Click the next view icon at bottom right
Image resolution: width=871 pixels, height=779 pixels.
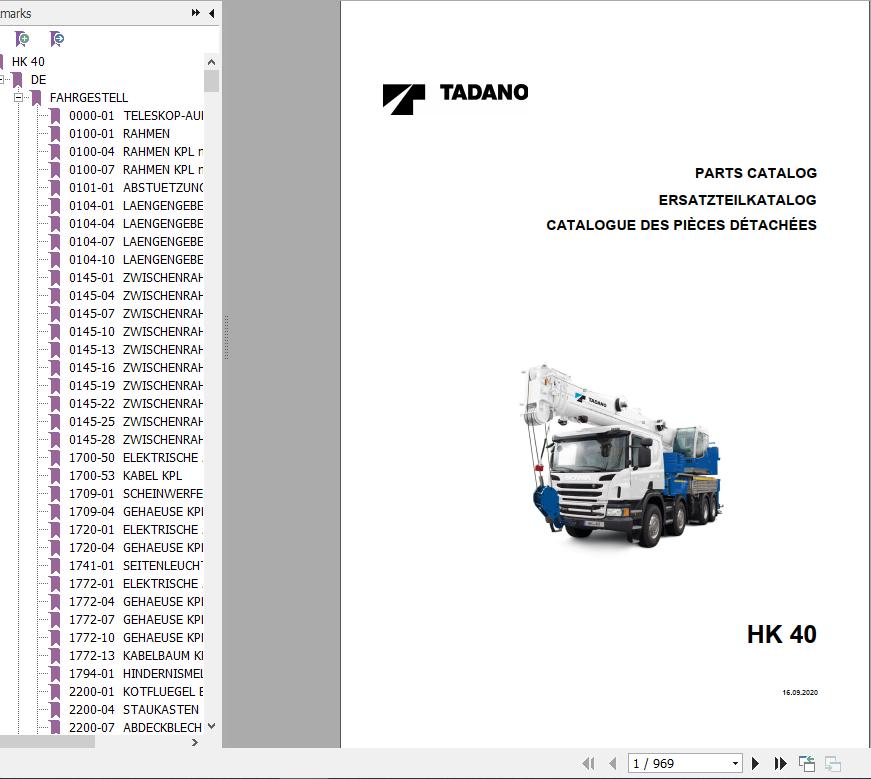832,762
